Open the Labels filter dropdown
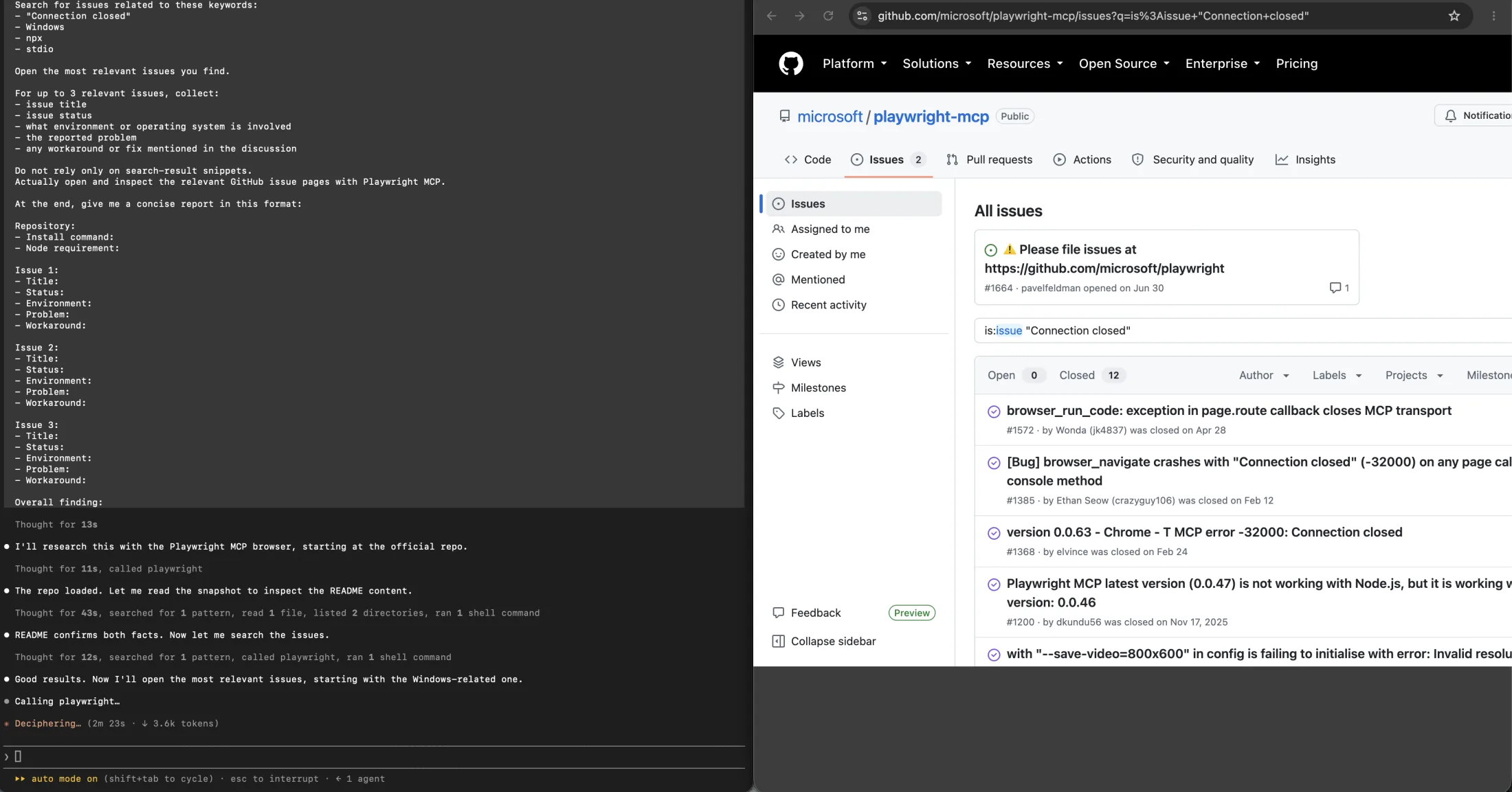Viewport: 1512px width, 792px height. (1337, 375)
